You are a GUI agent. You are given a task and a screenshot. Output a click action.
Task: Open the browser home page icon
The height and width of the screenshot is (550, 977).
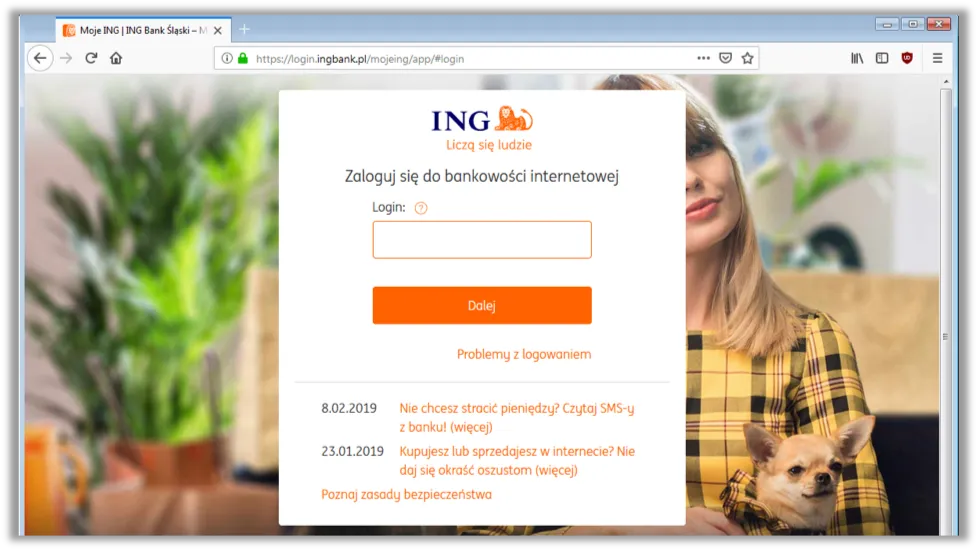[x=116, y=59]
